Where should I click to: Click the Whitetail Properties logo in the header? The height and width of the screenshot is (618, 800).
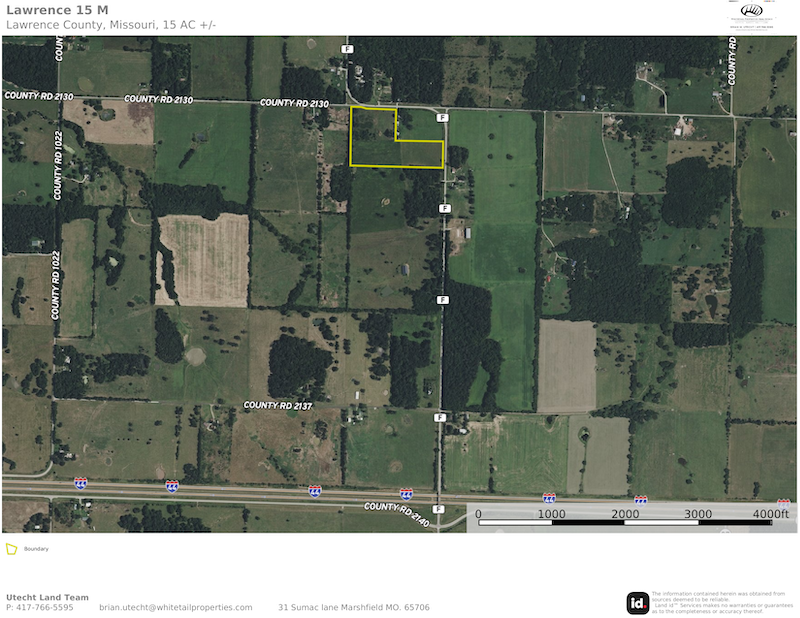coord(751,17)
